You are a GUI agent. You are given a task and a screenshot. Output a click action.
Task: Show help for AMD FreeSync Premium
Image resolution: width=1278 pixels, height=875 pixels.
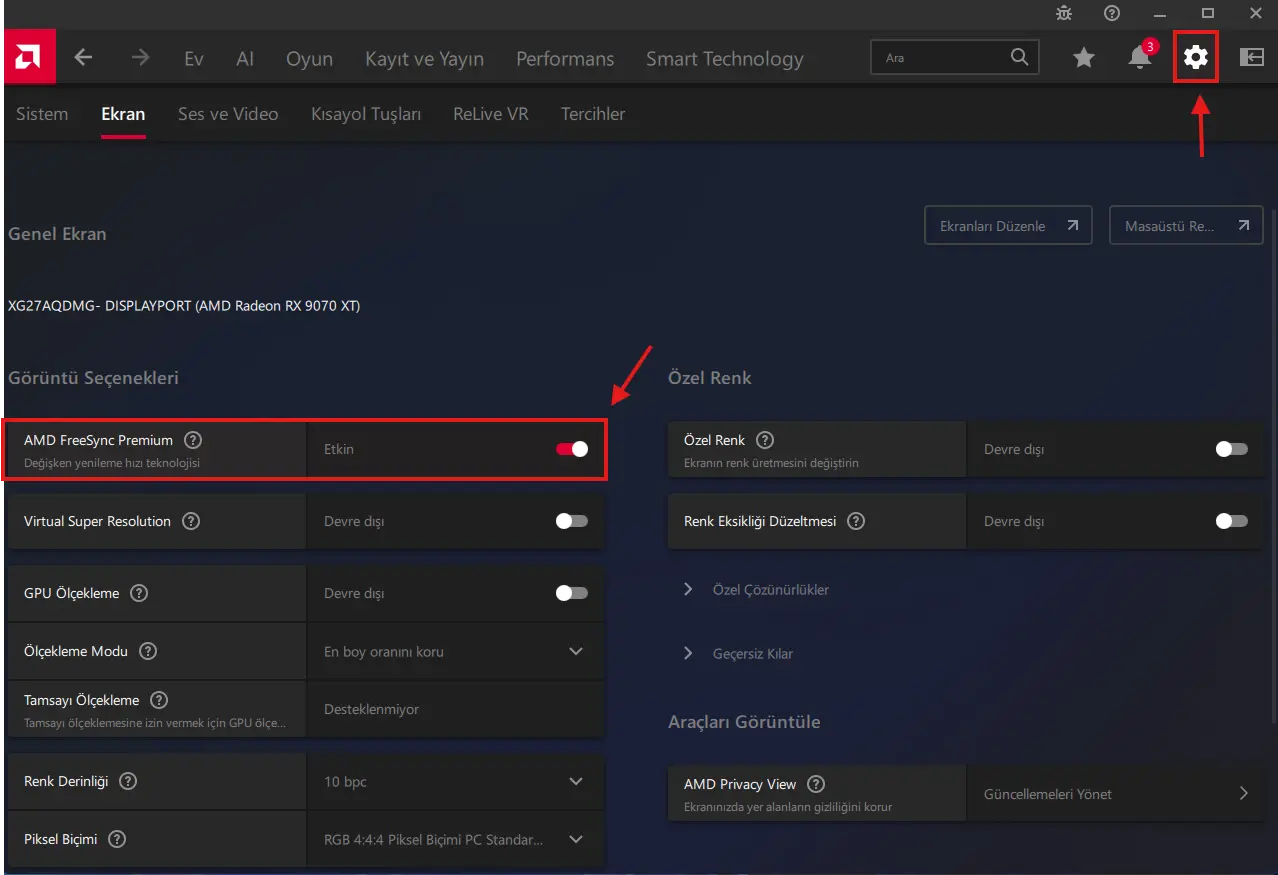[x=193, y=440]
